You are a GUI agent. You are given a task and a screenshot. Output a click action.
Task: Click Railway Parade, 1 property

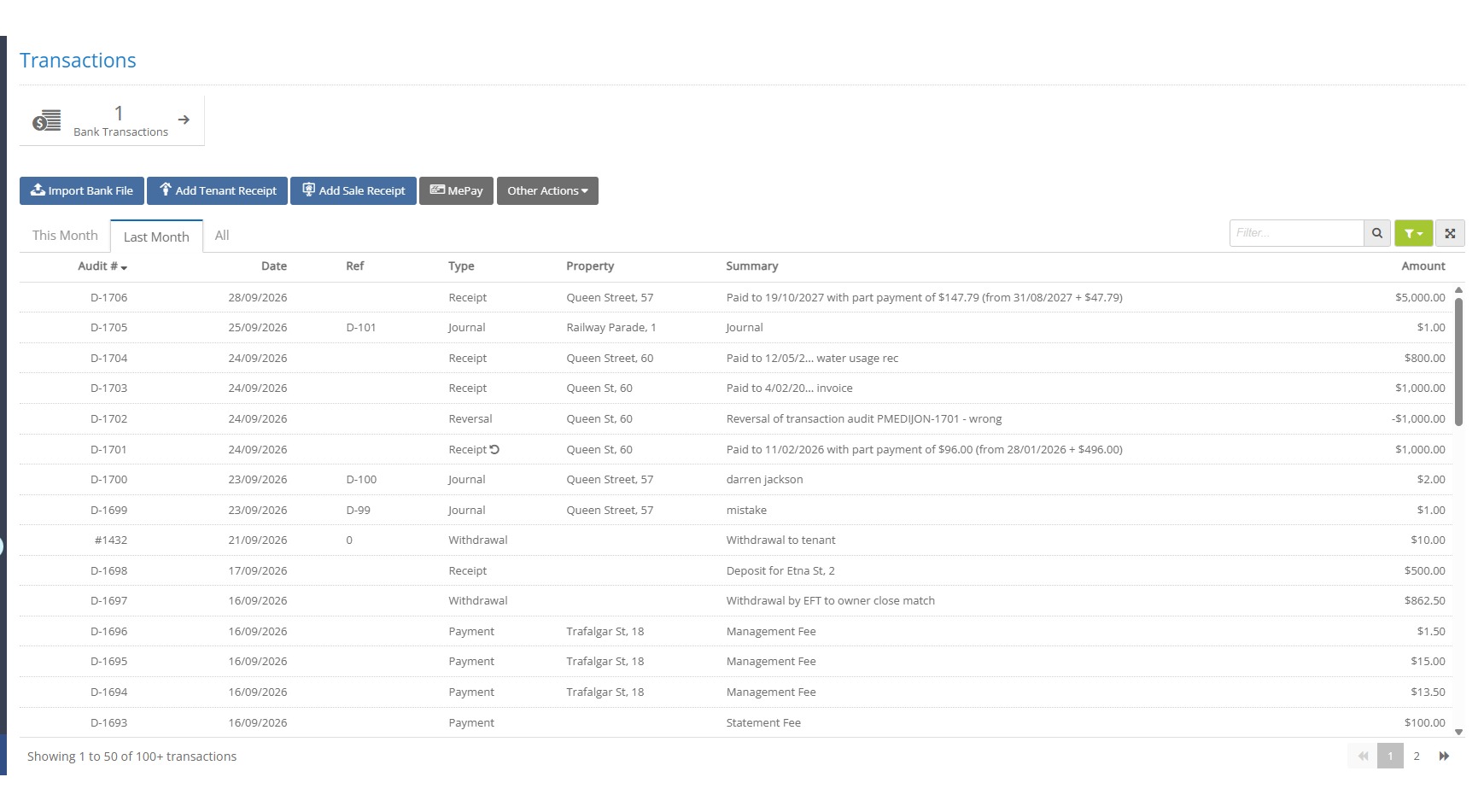click(611, 328)
